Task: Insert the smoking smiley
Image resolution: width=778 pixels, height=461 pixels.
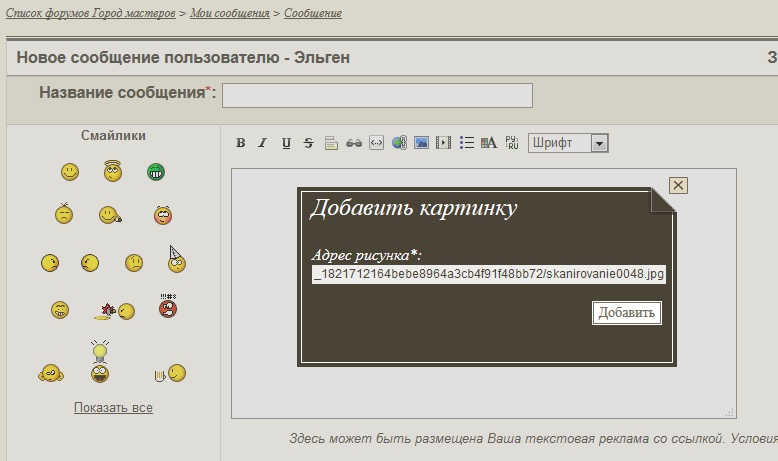Action: coord(110,215)
